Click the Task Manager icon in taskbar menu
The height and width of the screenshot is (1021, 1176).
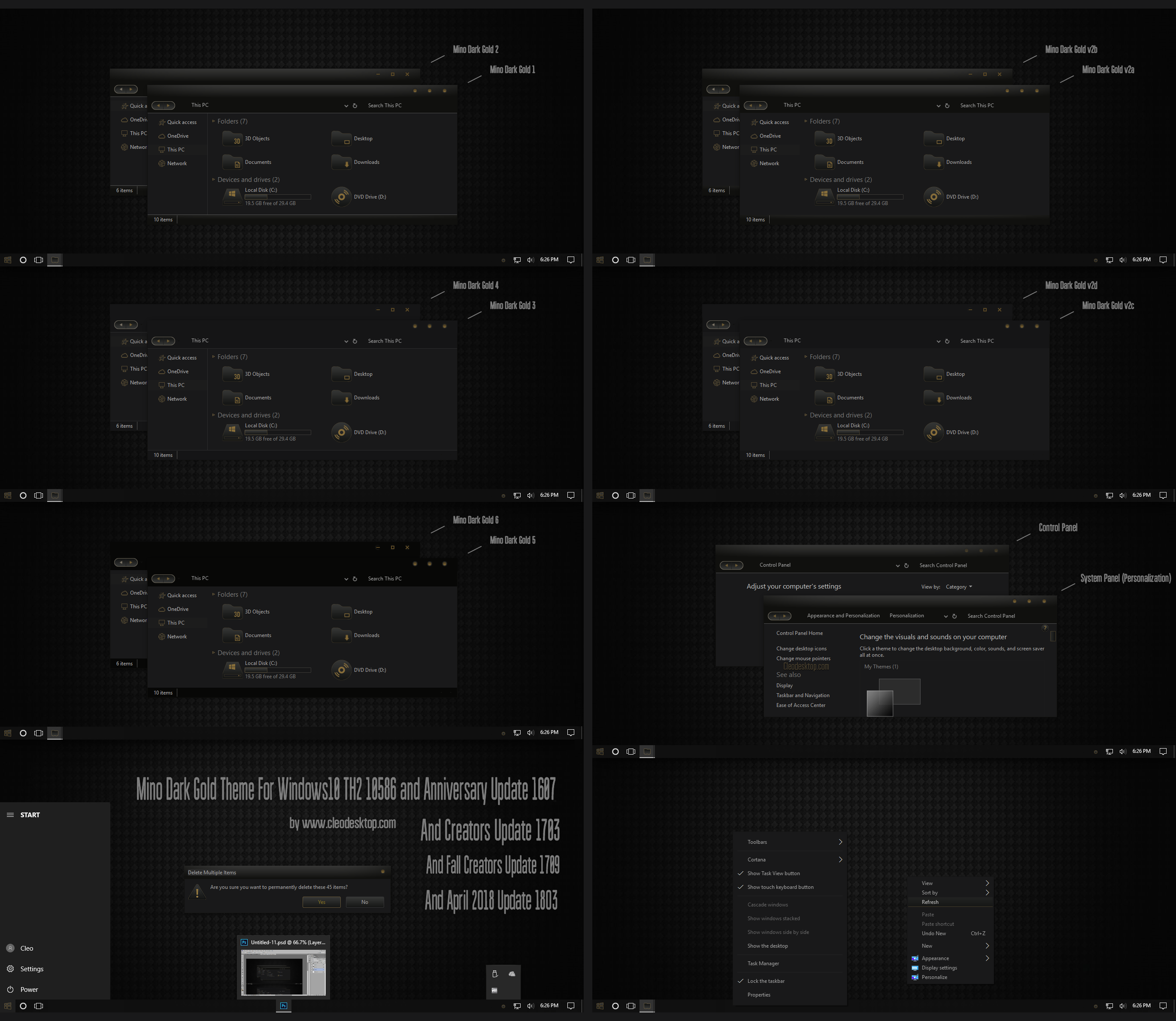coord(763,963)
